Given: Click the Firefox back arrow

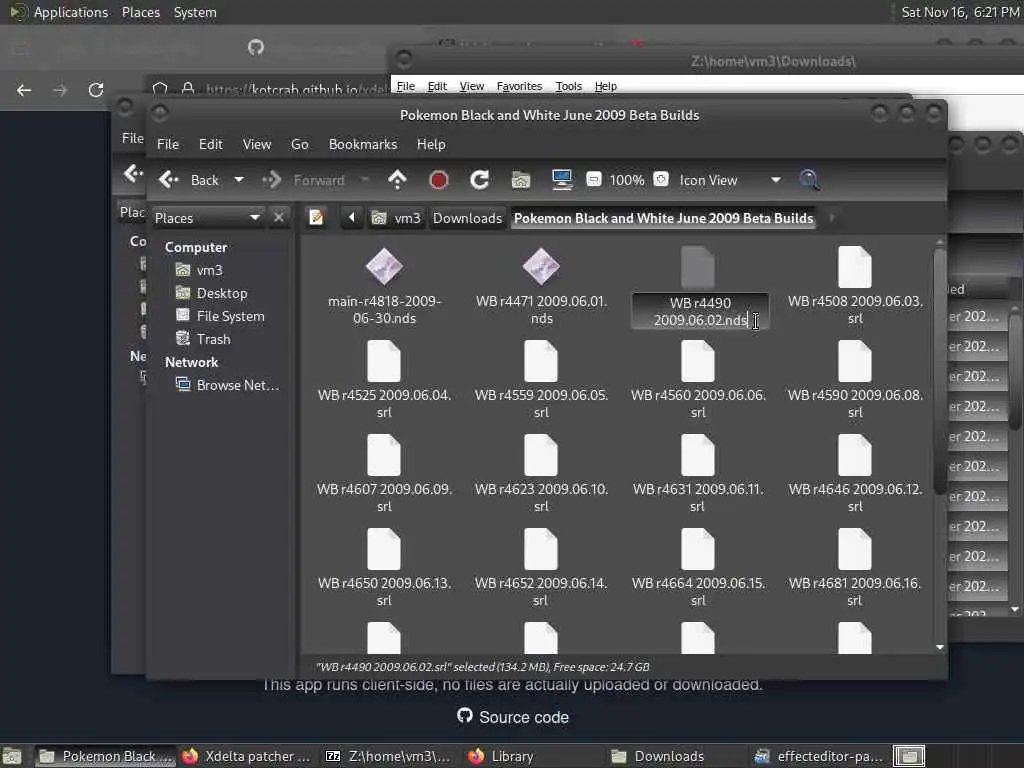Looking at the screenshot, I should (24, 89).
